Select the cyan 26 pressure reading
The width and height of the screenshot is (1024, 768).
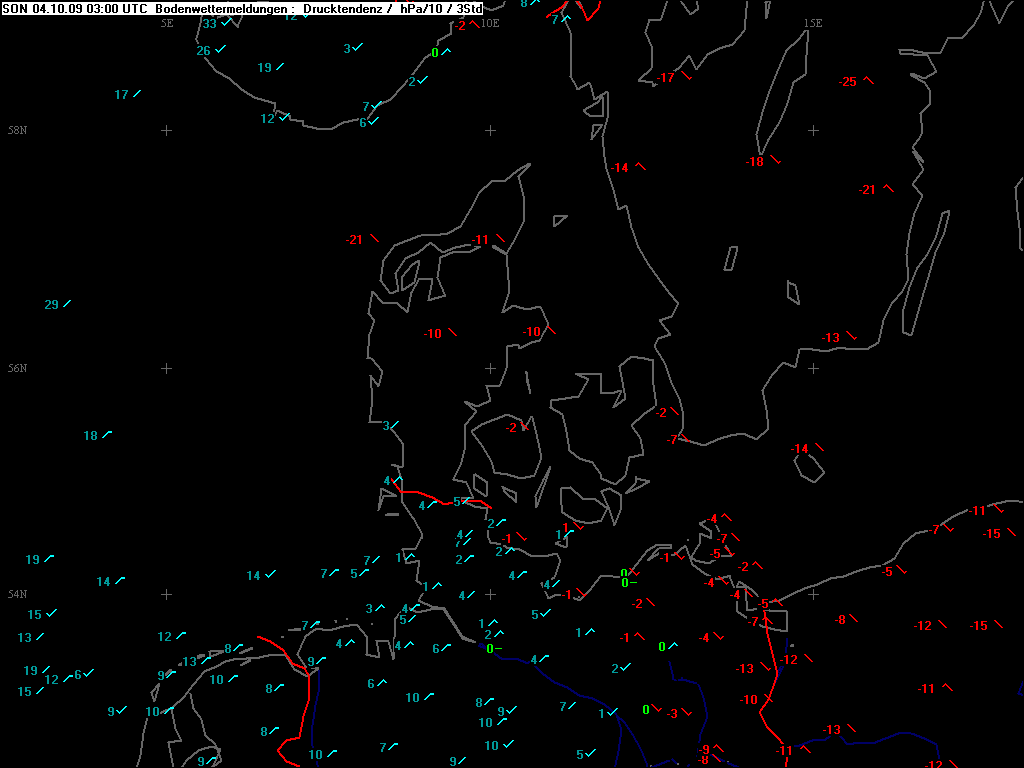[204, 51]
